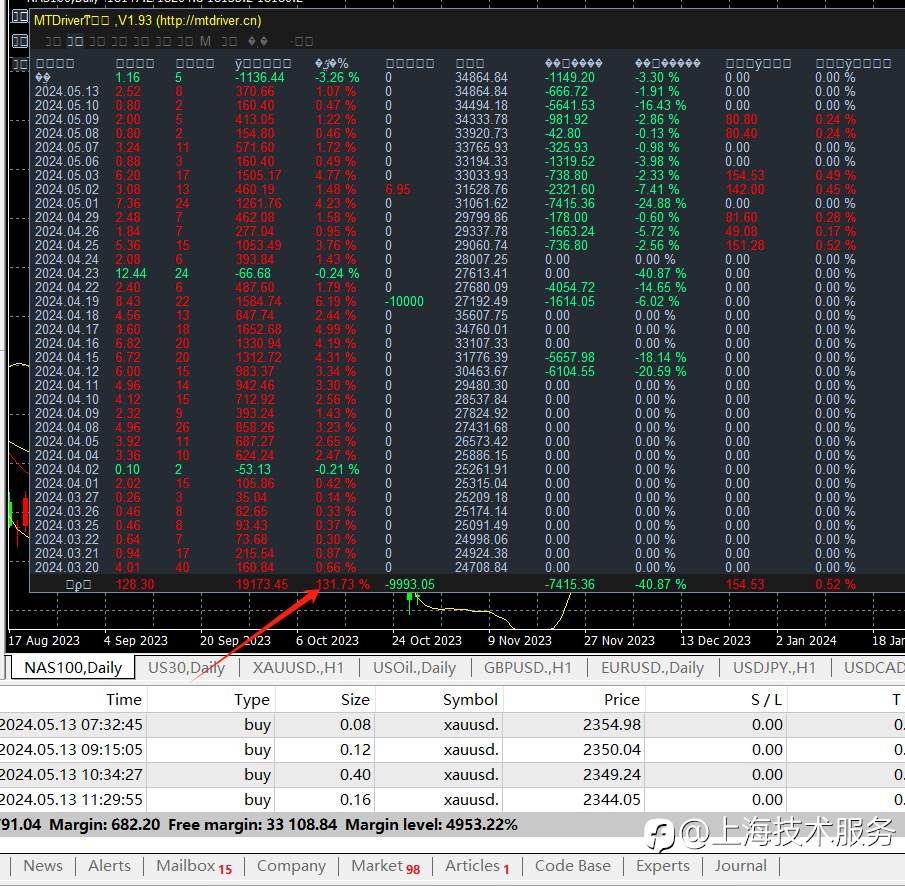Click the order size 0.08 cell
This screenshot has width=905, height=886.
coord(355,724)
